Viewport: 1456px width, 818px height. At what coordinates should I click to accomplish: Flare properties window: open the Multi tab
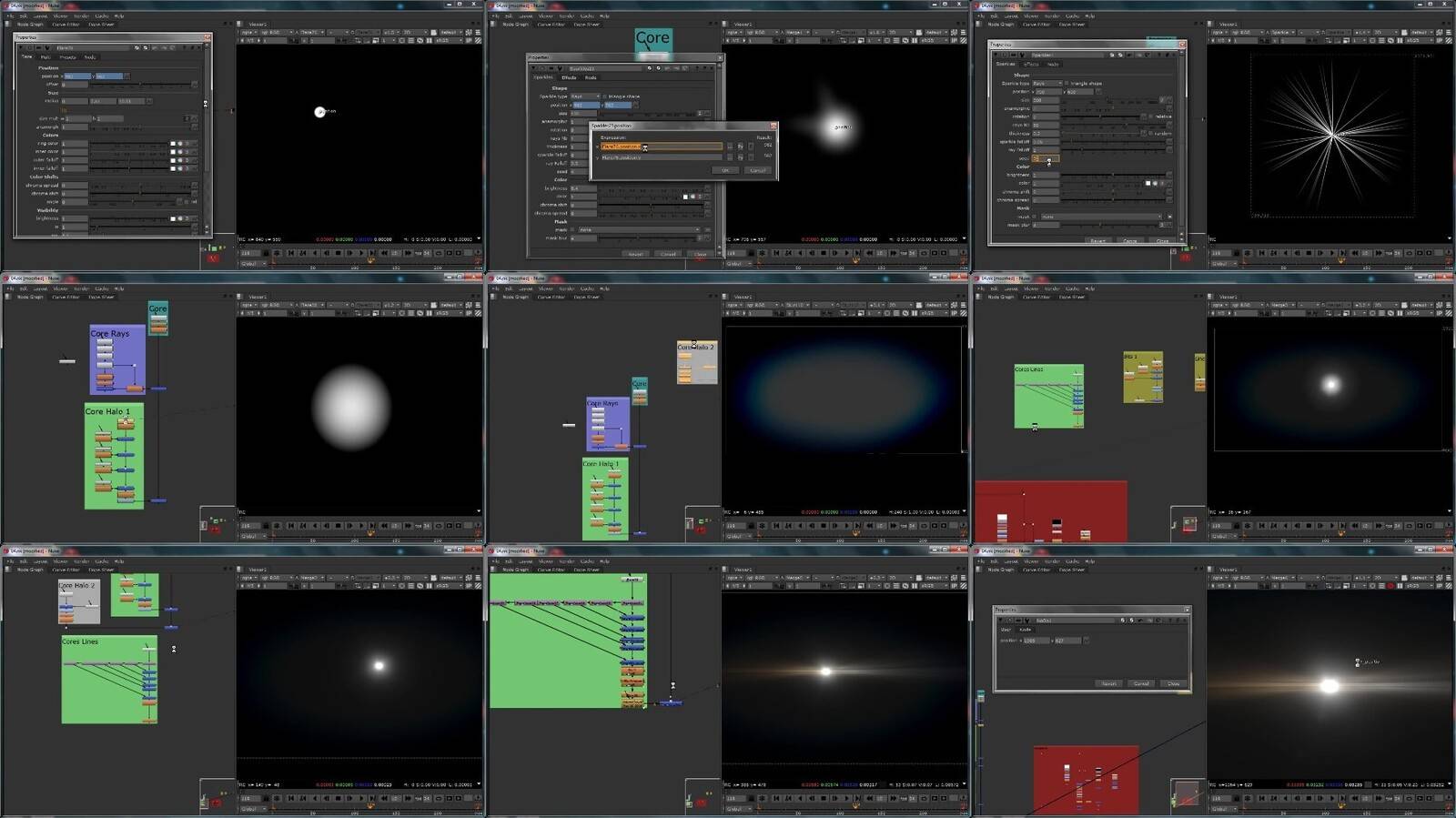pyautogui.click(x=45, y=56)
